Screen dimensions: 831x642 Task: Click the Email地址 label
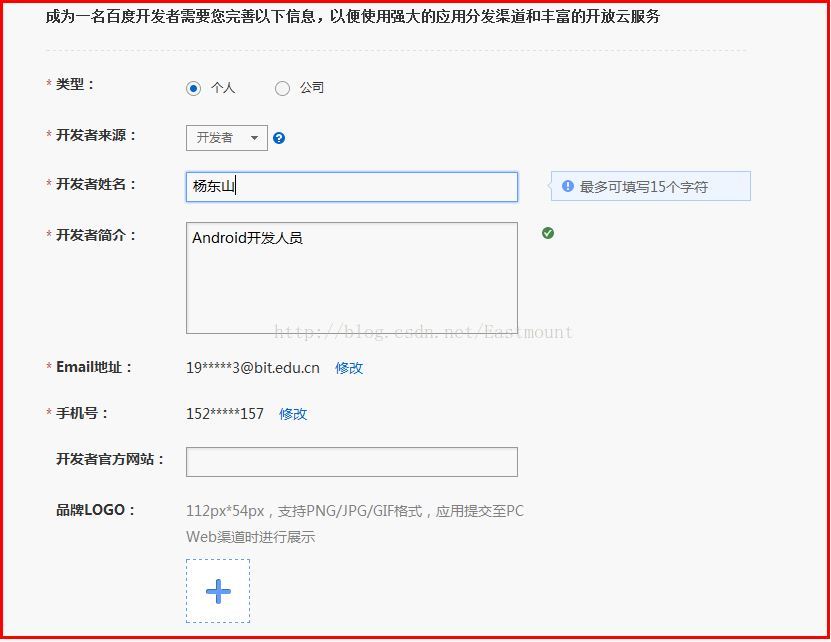pyautogui.click(x=94, y=367)
